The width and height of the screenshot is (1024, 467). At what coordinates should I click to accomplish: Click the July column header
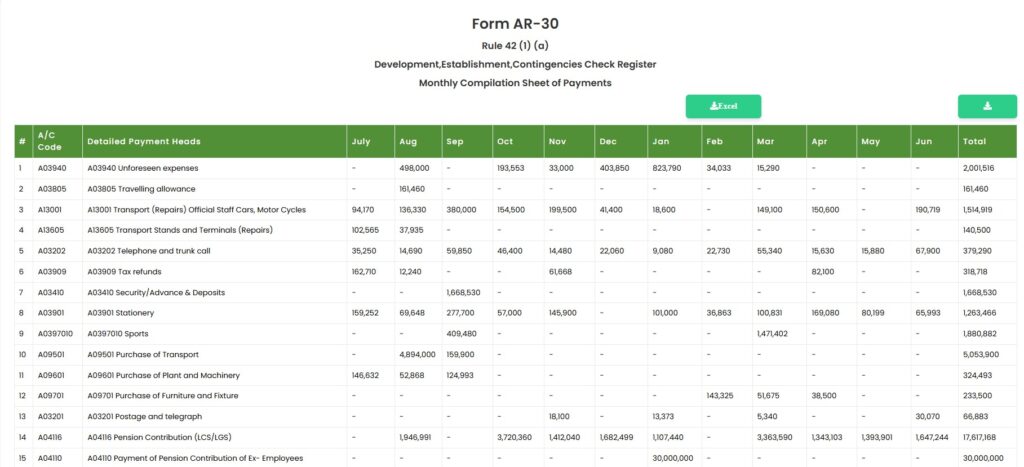370,141
